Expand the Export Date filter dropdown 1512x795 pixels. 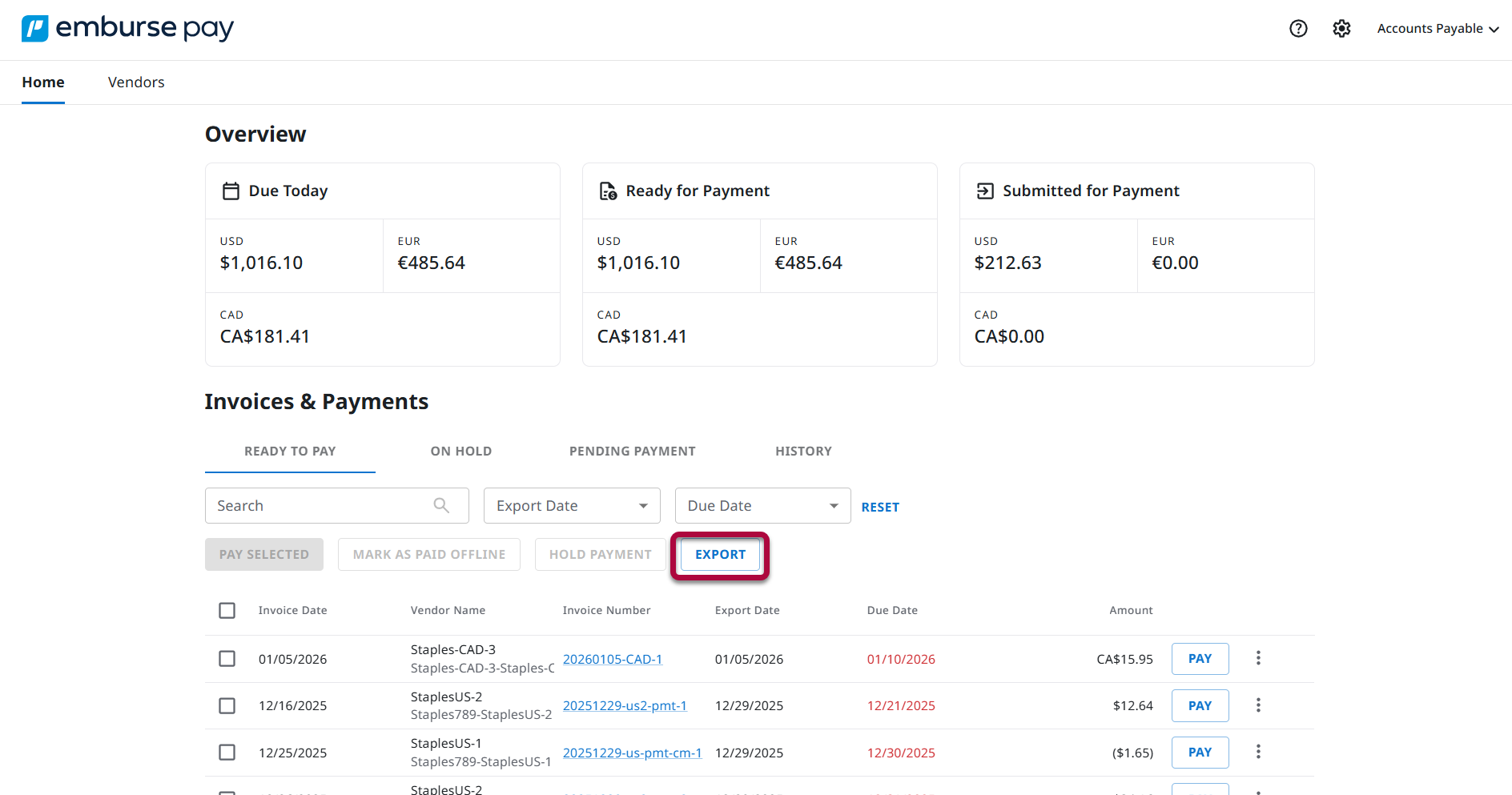point(572,506)
